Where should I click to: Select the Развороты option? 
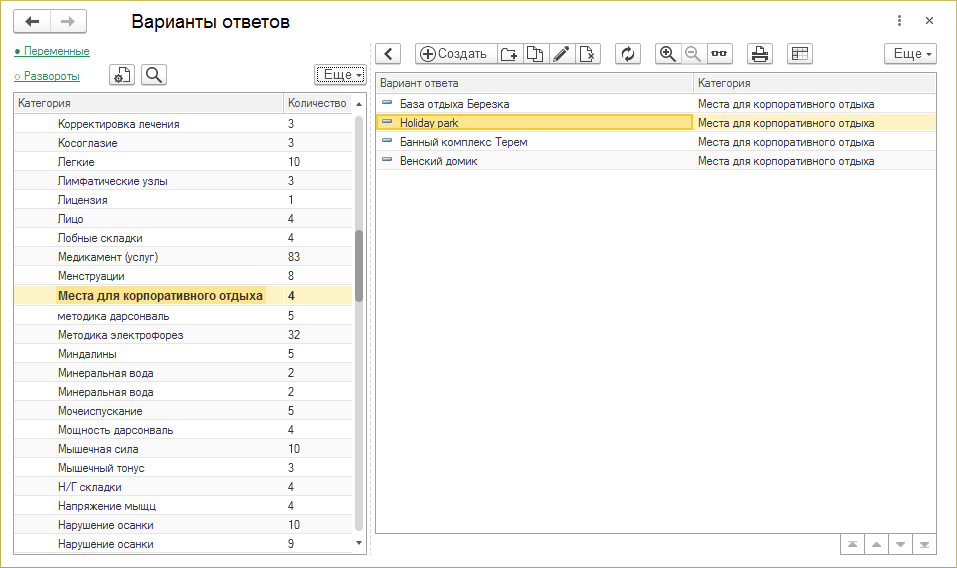pyautogui.click(x=51, y=76)
